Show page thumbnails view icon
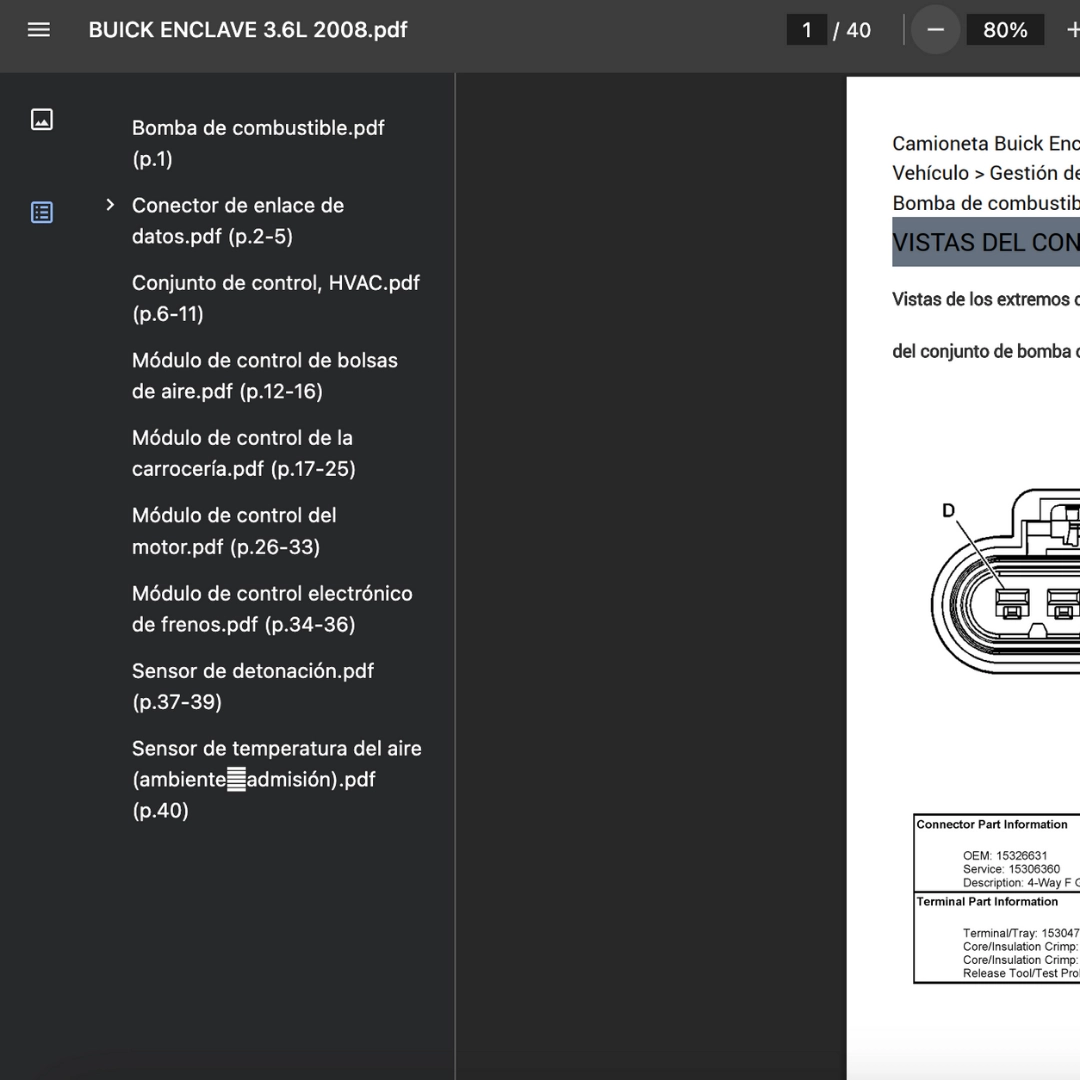 point(42,119)
